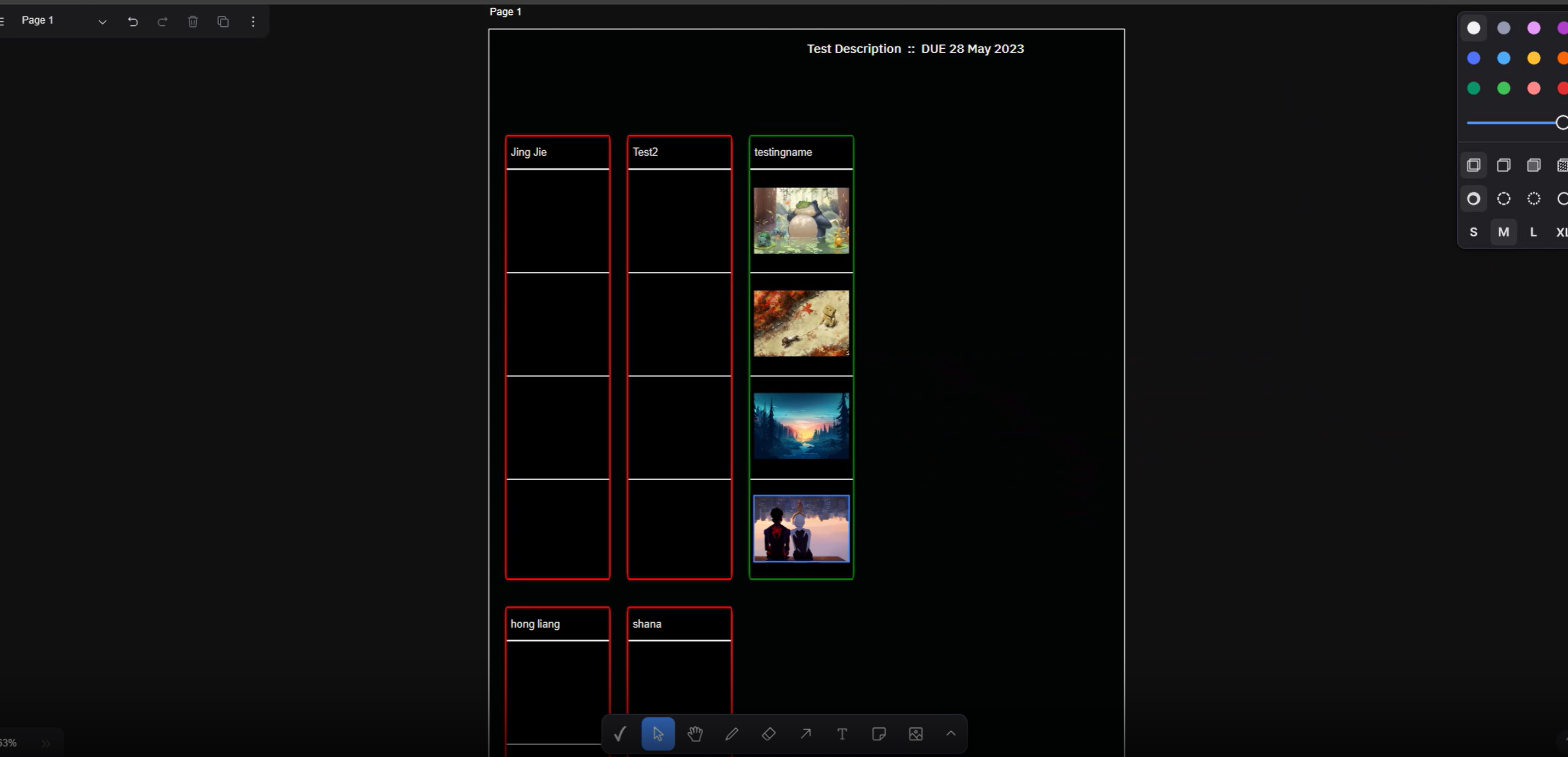
Task: Click the Undo icon
Action: 133,22
